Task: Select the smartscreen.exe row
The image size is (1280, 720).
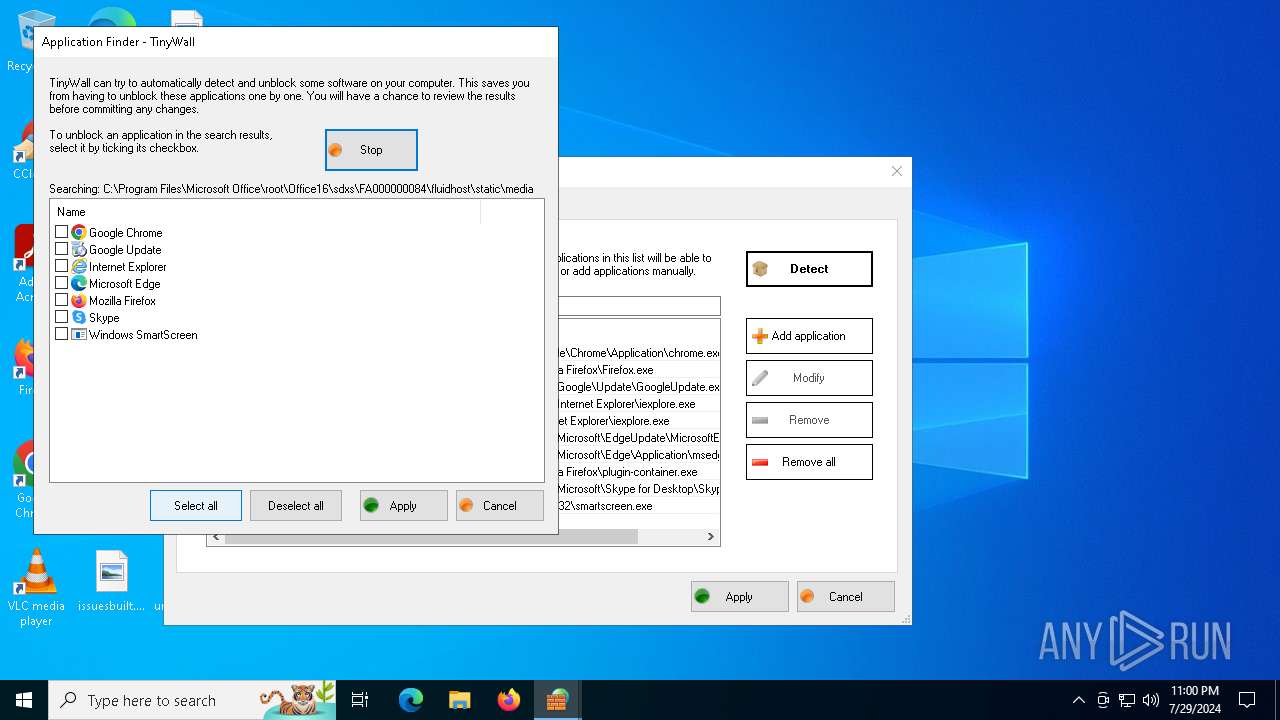Action: click(x=639, y=506)
